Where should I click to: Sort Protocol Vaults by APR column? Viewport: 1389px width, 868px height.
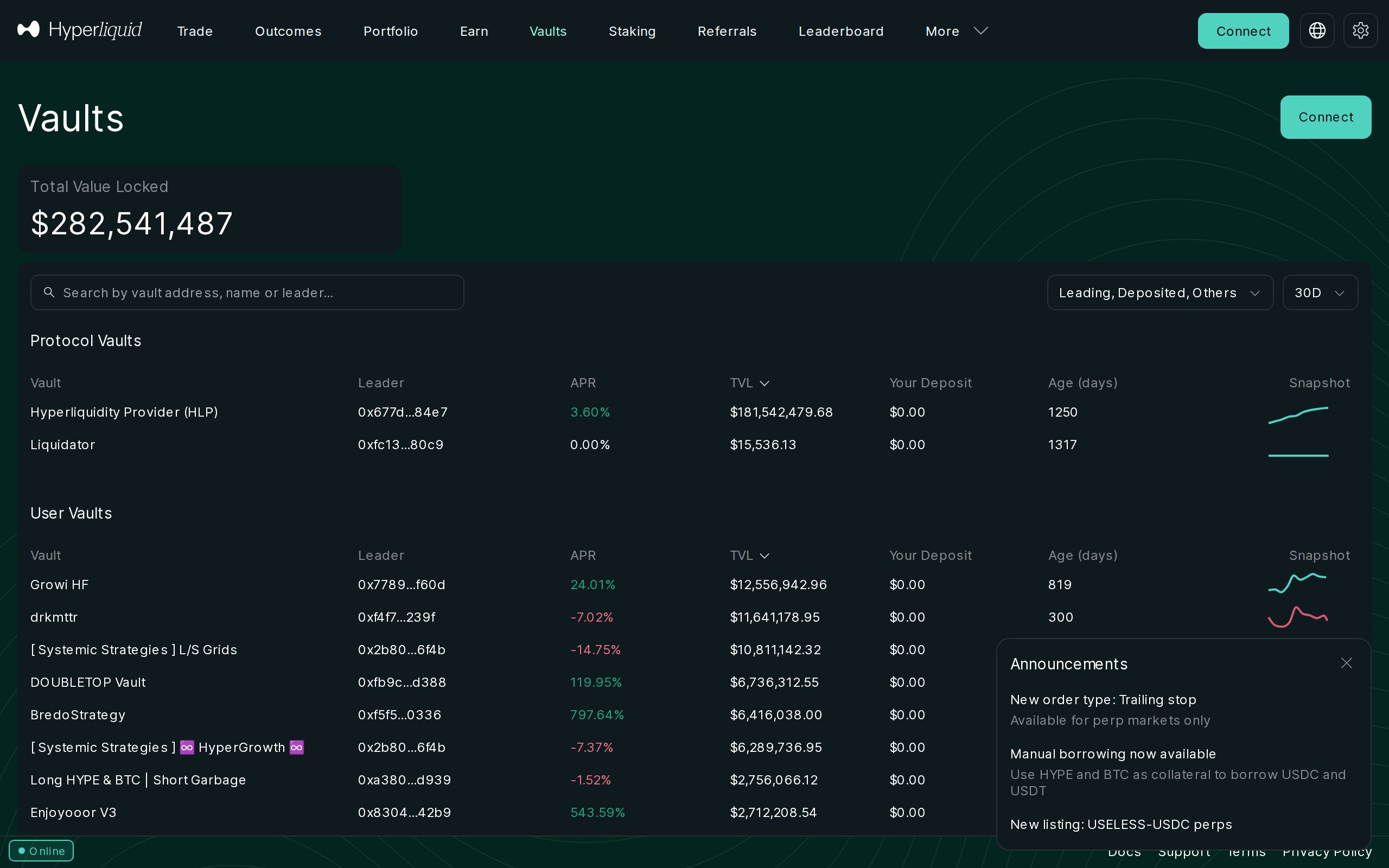pos(583,383)
